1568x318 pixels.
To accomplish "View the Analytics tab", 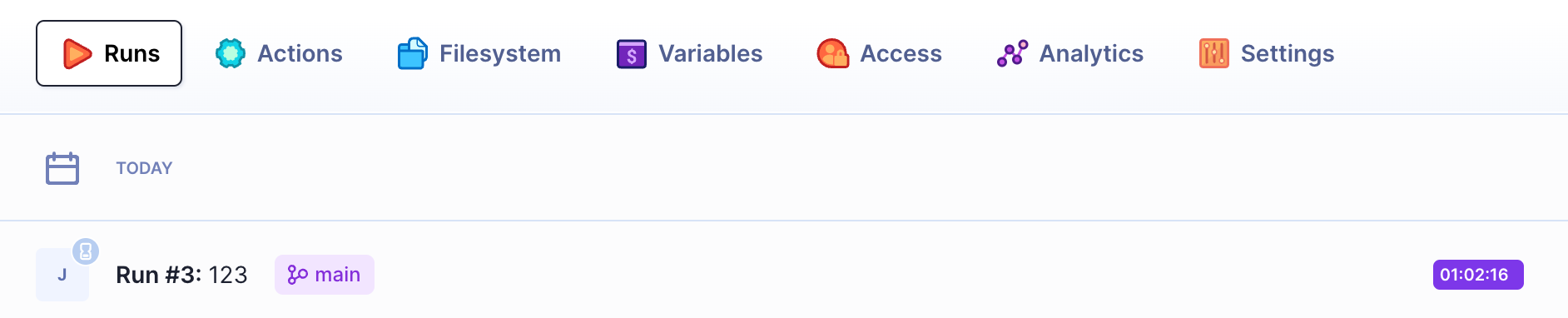I will (1070, 53).
